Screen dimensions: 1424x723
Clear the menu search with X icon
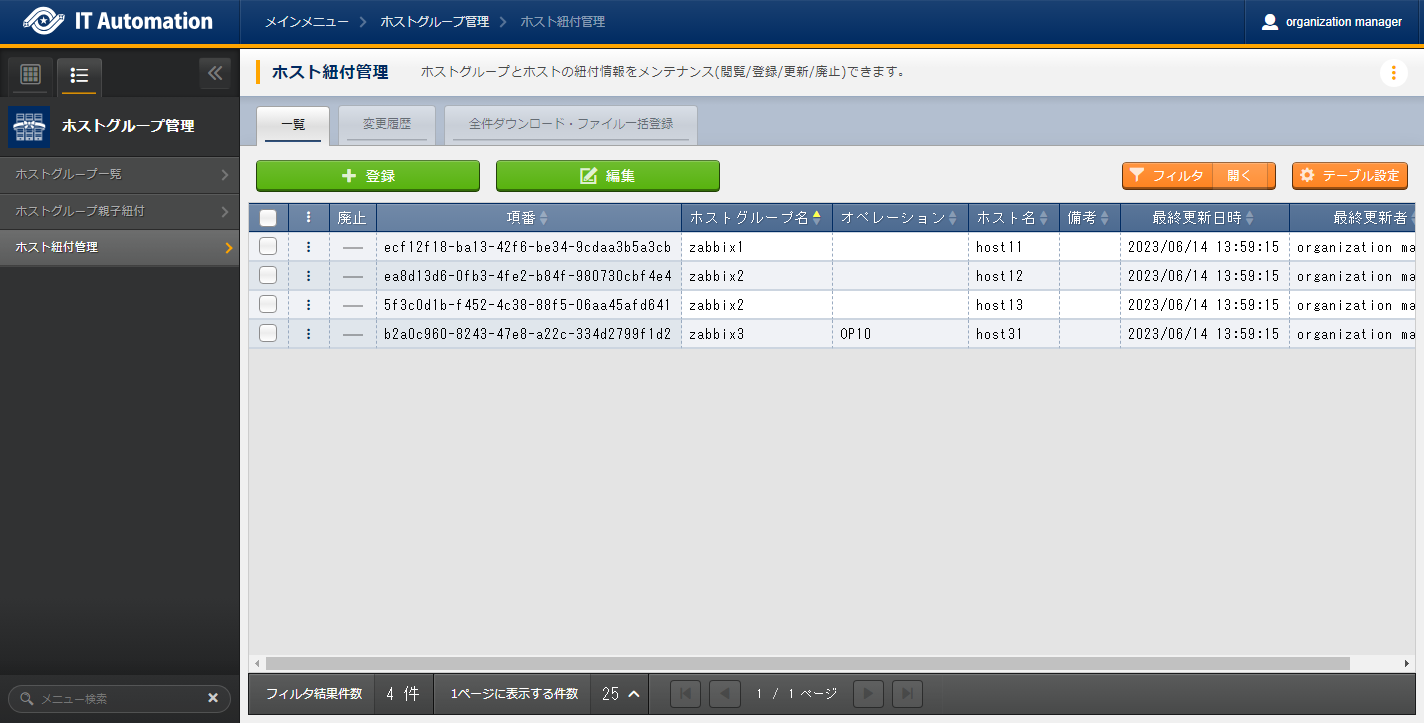[x=213, y=698]
